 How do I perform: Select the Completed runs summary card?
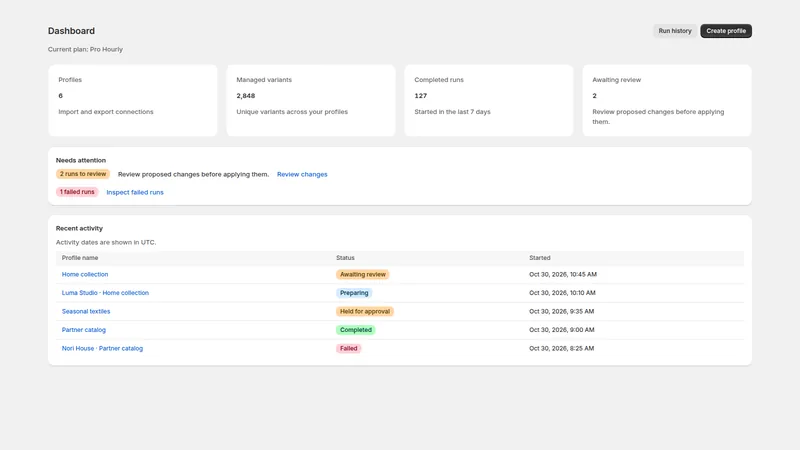click(489, 101)
